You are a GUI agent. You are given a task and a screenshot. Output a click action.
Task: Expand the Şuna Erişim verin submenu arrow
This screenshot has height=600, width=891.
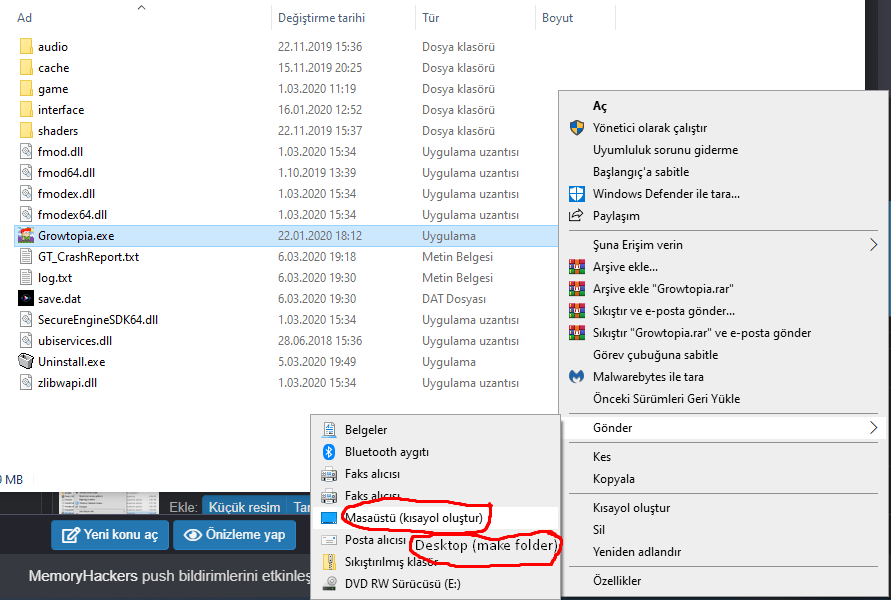(x=873, y=245)
